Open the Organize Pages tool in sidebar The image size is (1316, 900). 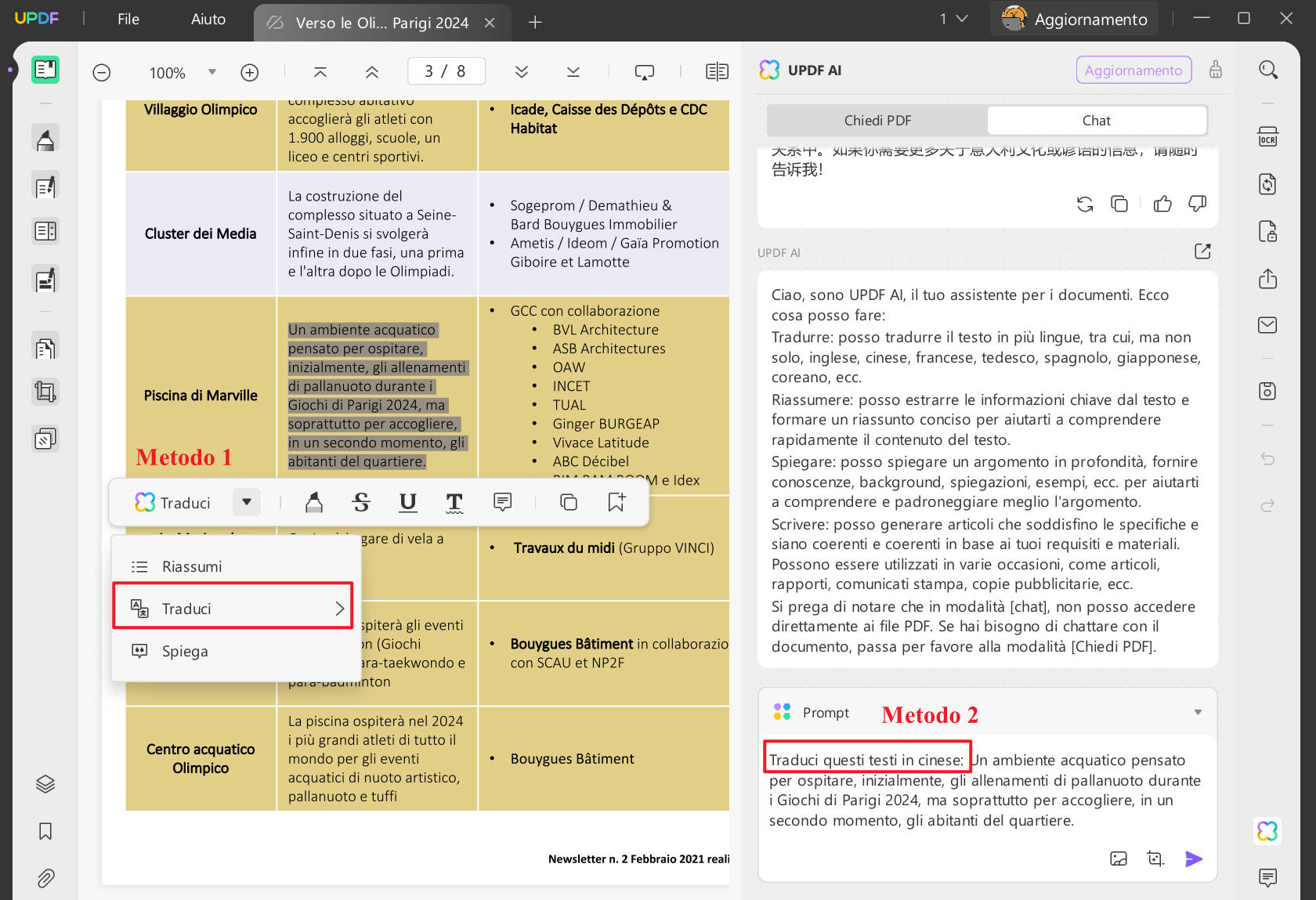click(45, 347)
